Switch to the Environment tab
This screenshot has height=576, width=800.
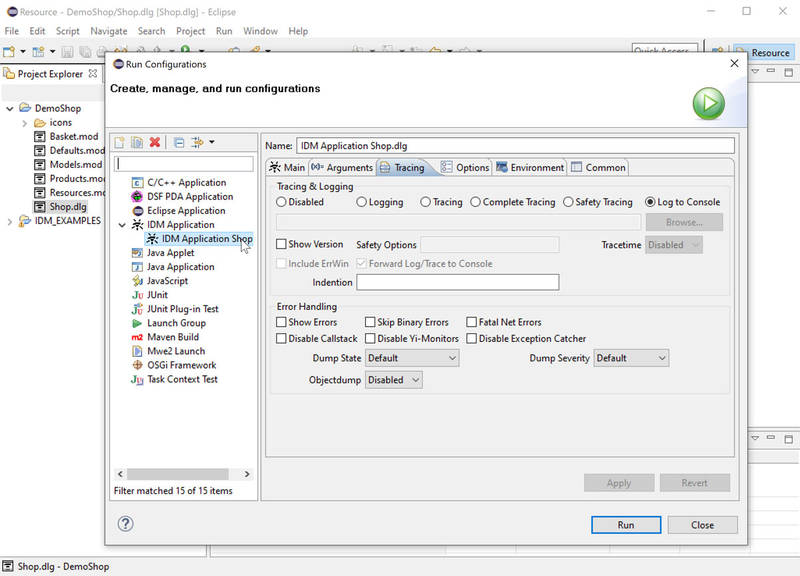pos(530,167)
